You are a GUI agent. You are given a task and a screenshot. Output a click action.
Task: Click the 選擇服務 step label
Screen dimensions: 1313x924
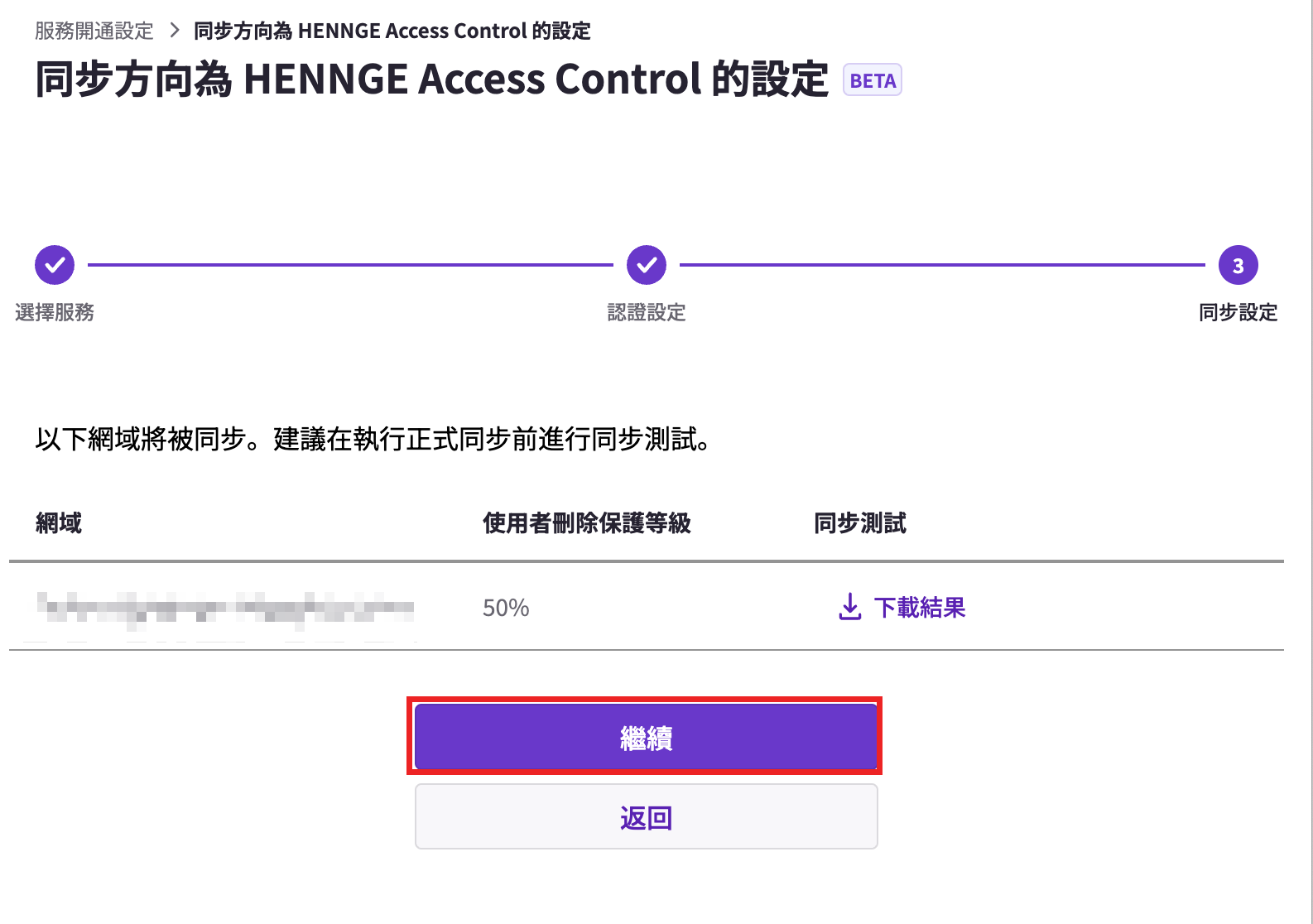[55, 312]
